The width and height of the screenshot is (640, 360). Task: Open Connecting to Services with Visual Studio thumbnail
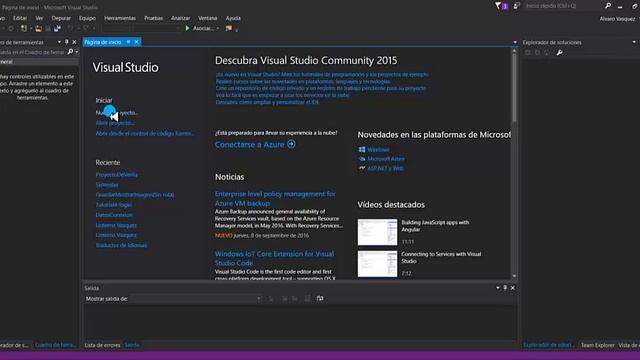click(377, 264)
